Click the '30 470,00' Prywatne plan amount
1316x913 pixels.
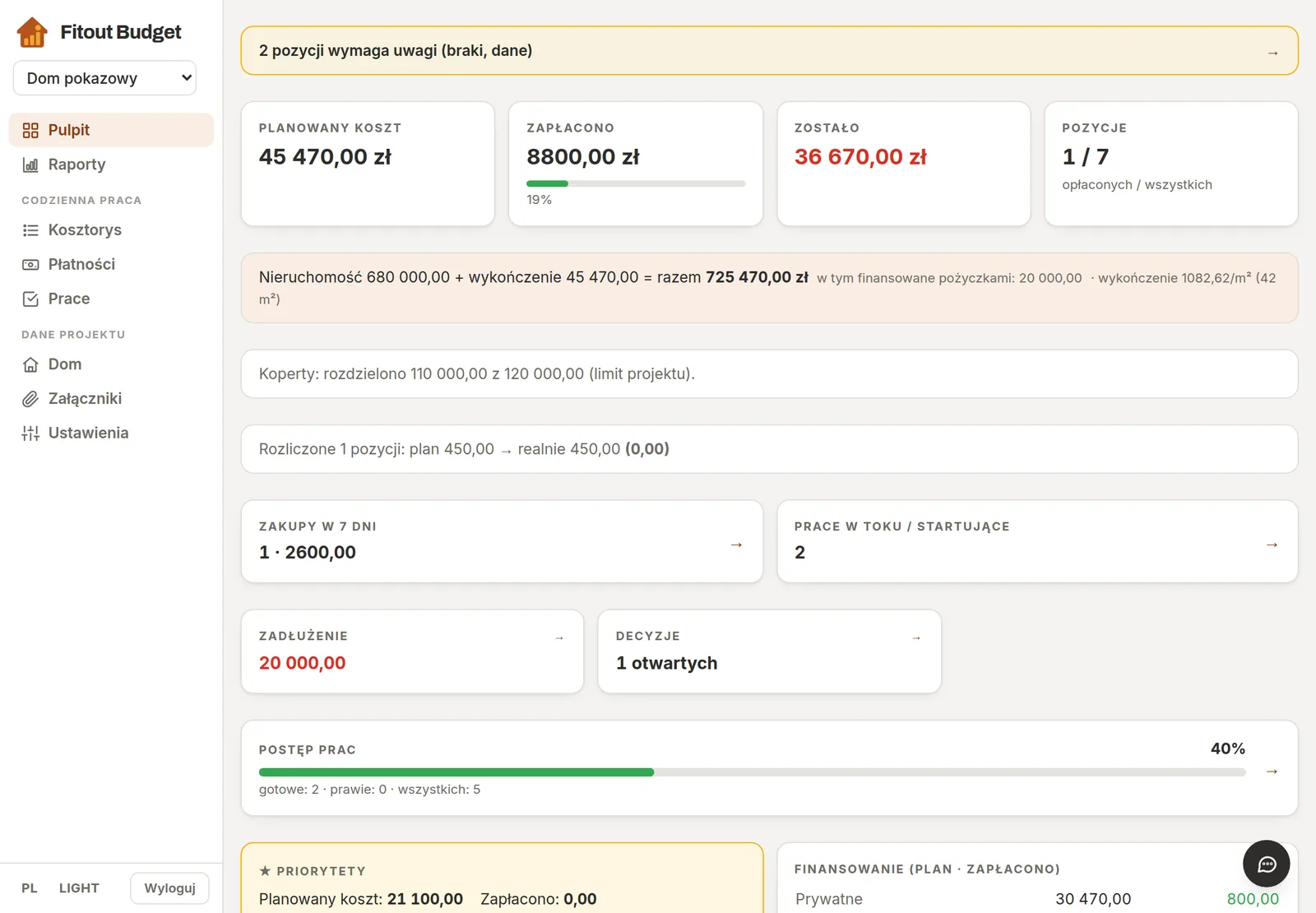pyautogui.click(x=1093, y=899)
